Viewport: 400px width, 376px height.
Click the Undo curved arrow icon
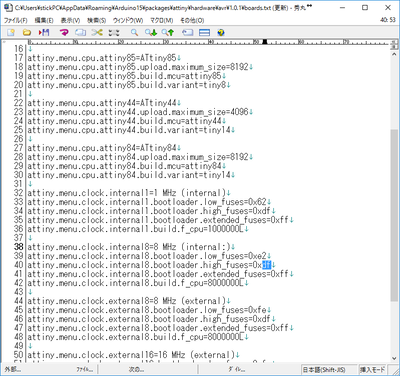click(64, 32)
